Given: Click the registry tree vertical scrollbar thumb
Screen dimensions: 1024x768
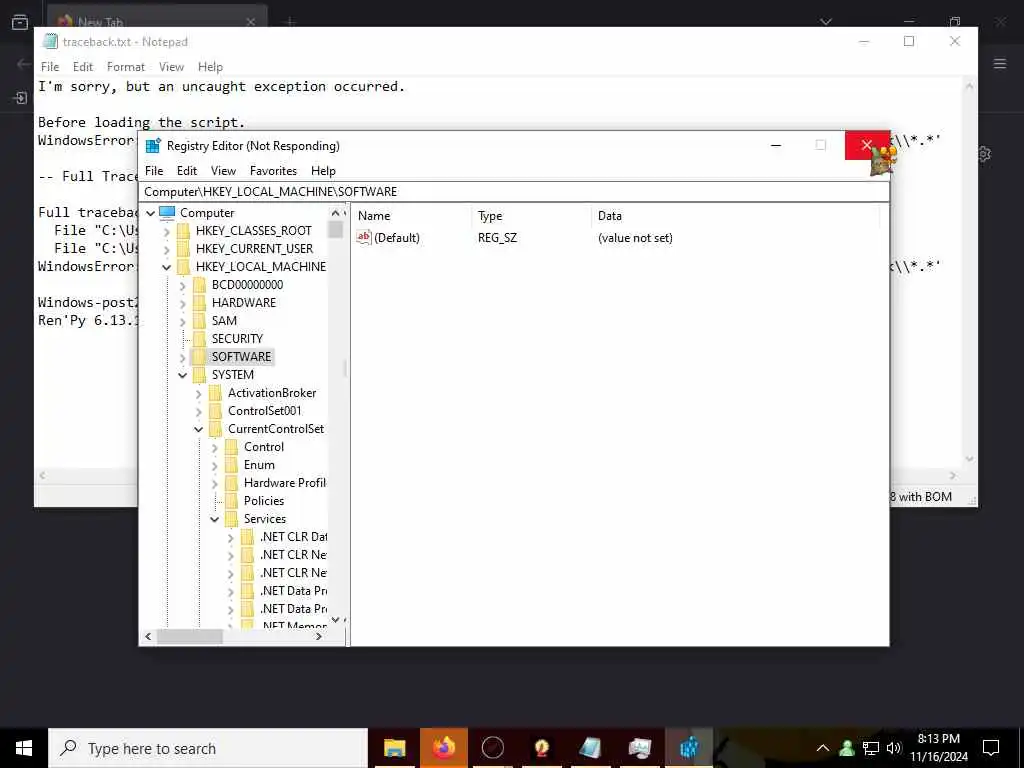Looking at the screenshot, I should coord(336,229).
